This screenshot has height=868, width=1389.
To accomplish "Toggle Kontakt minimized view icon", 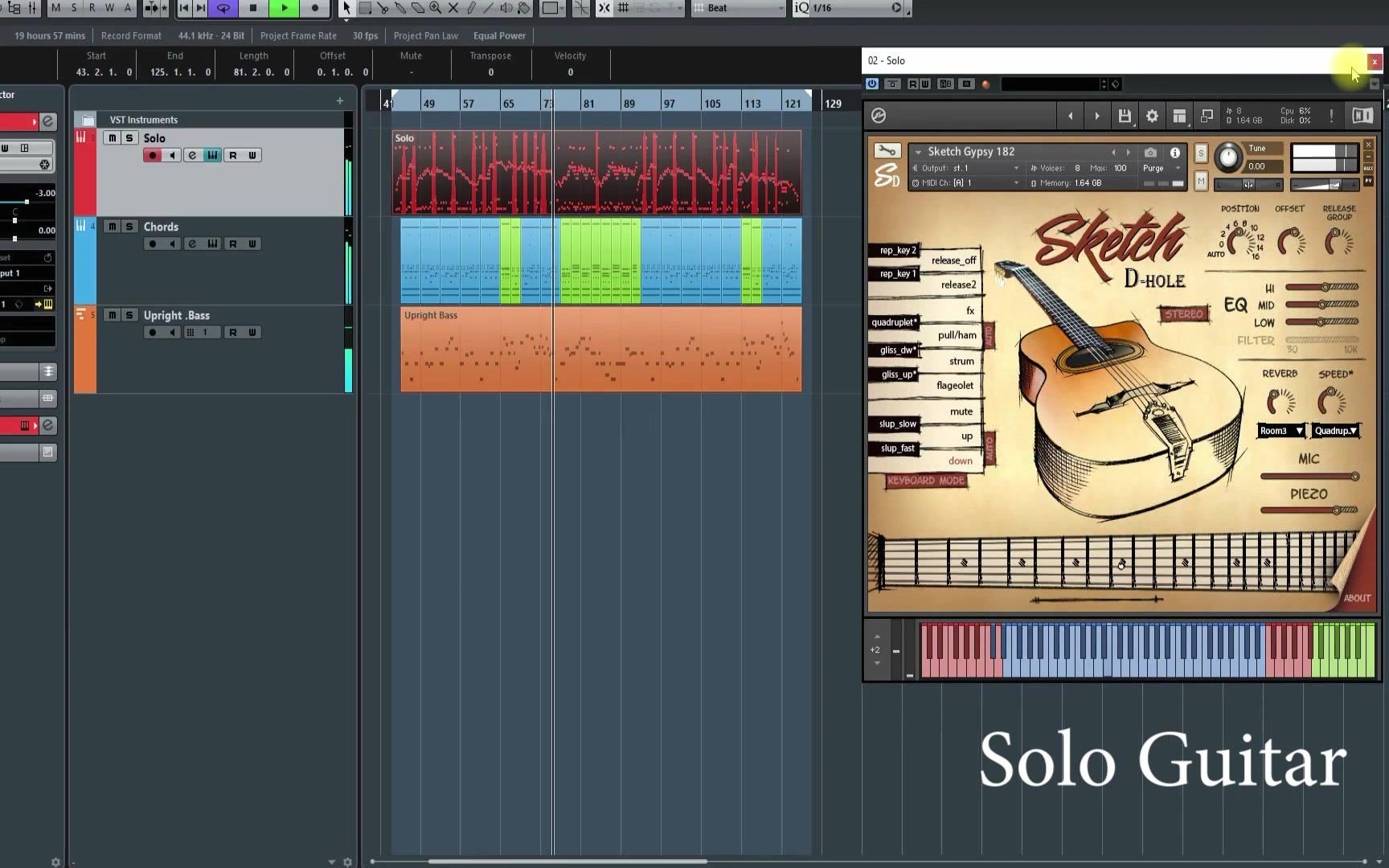I will point(1207,116).
